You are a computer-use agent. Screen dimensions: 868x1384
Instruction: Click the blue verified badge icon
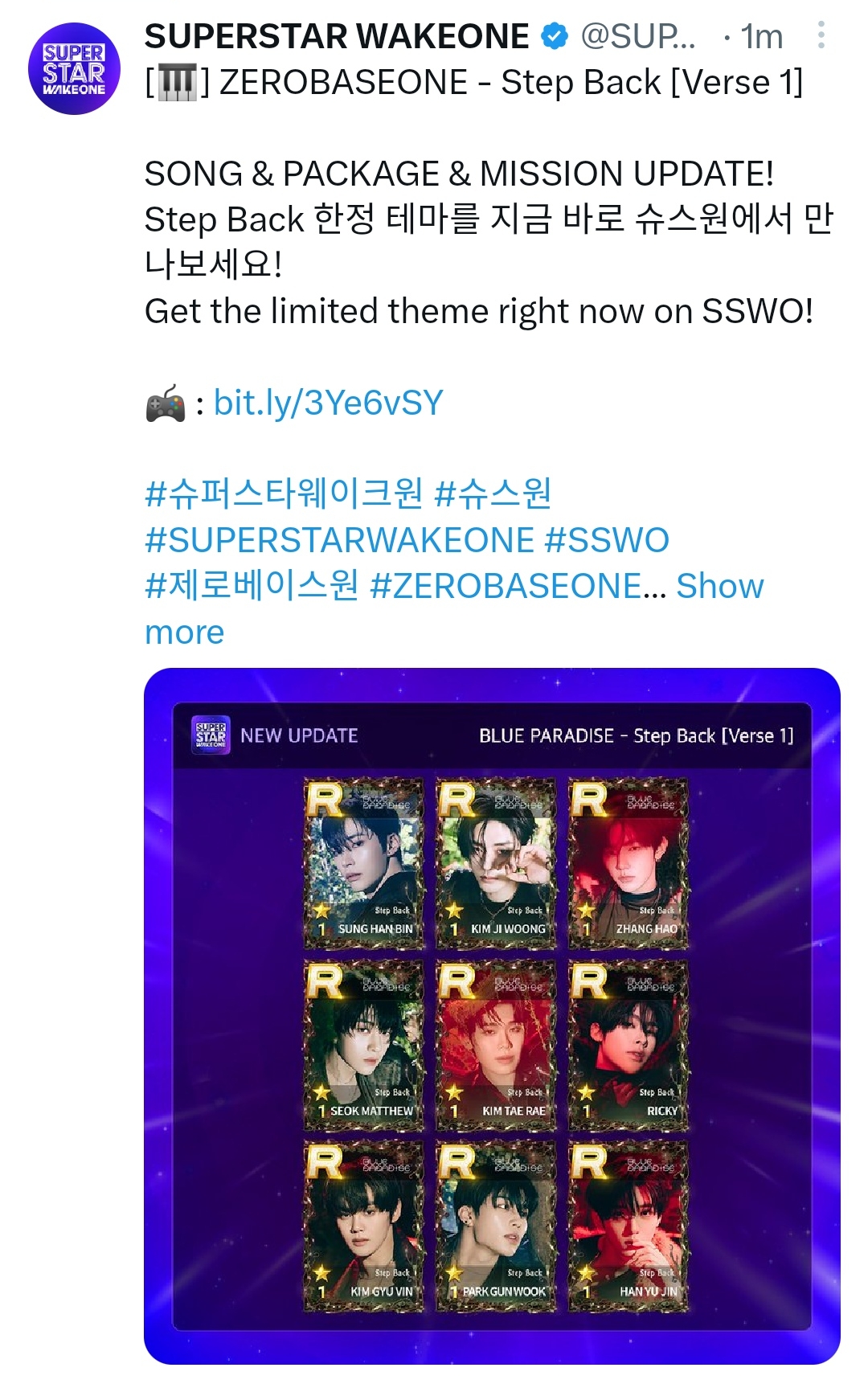click(x=555, y=36)
